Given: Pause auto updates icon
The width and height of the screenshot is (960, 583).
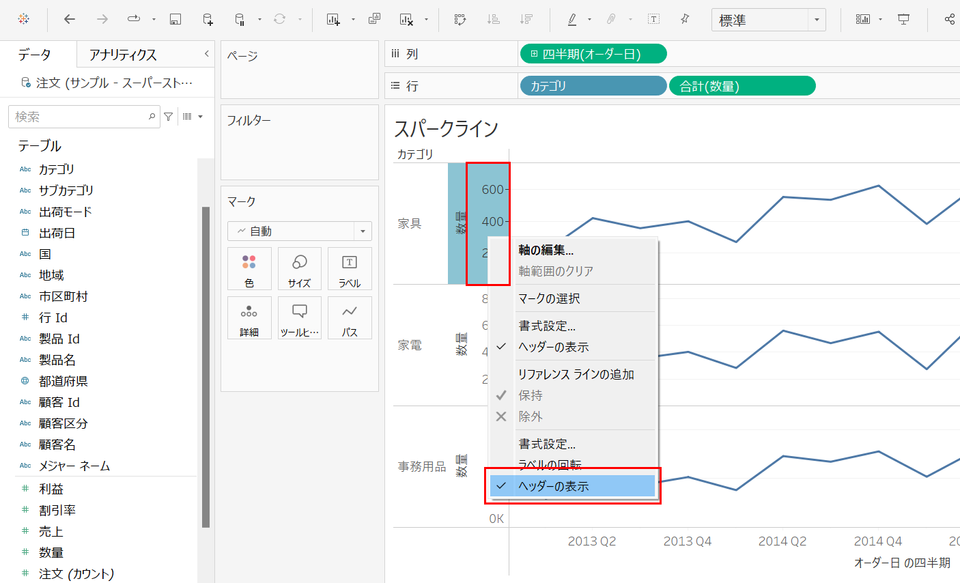Looking at the screenshot, I should coord(240,20).
